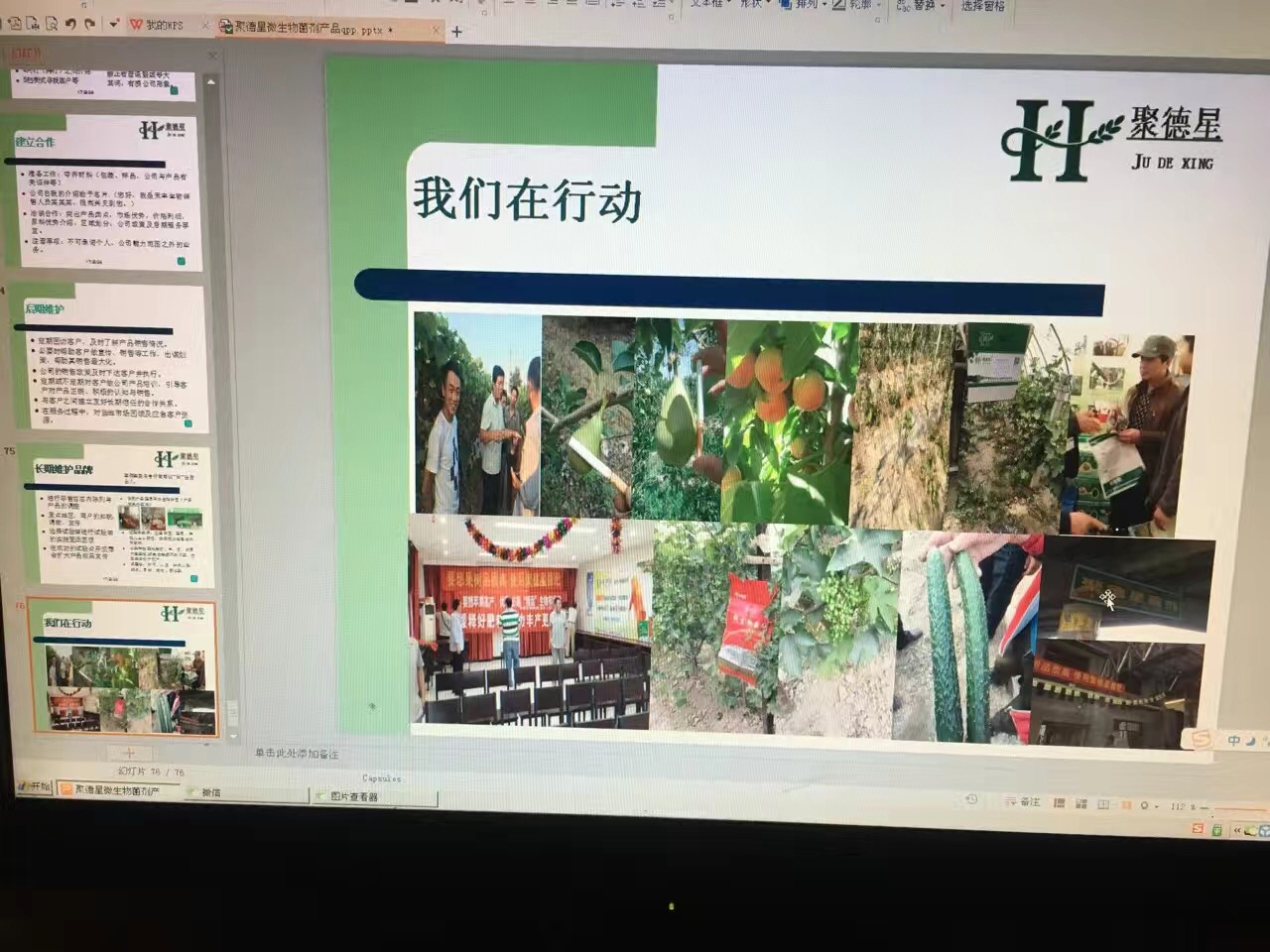The image size is (1270, 952).
Task: Select the 长期维护品牌 slide thumbnail
Action: (121, 516)
